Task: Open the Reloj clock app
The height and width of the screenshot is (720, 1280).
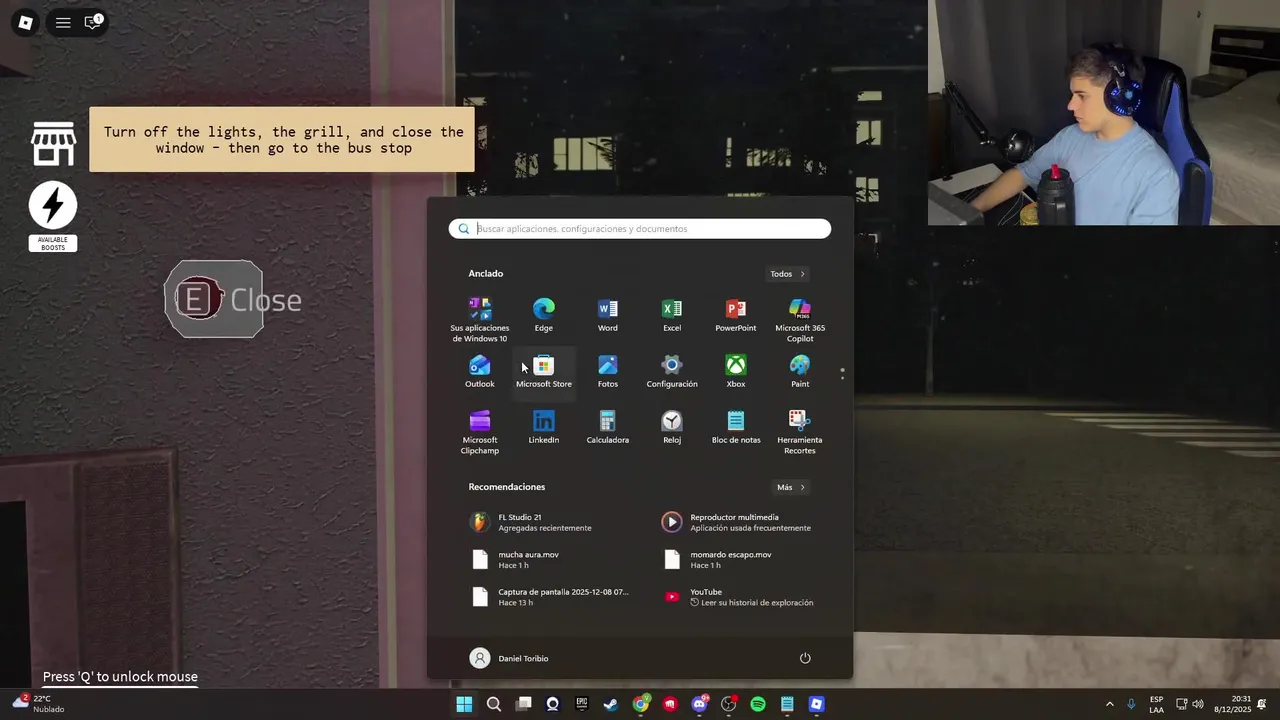Action: (672, 428)
